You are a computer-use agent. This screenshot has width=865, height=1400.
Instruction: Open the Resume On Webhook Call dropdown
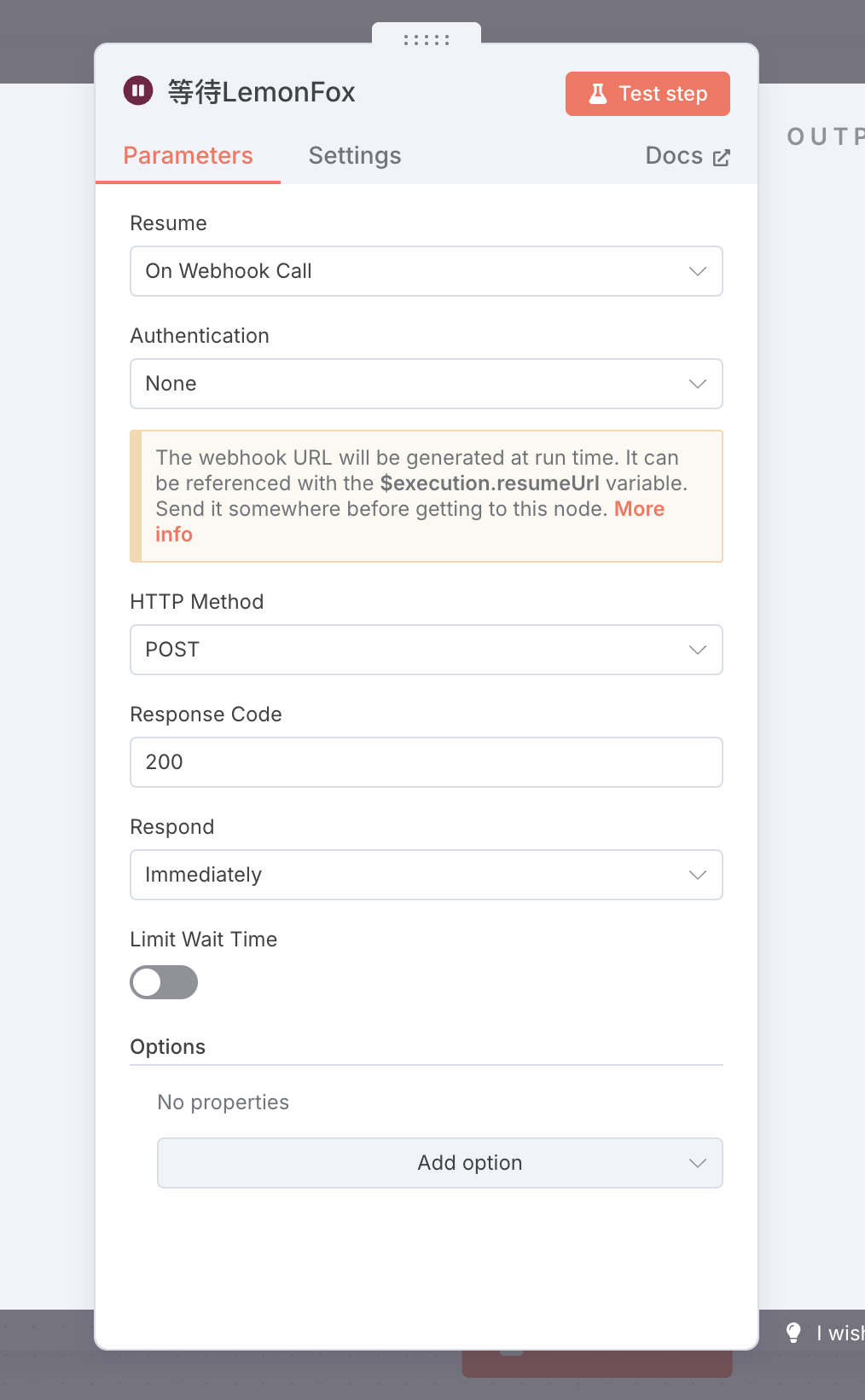coord(427,271)
